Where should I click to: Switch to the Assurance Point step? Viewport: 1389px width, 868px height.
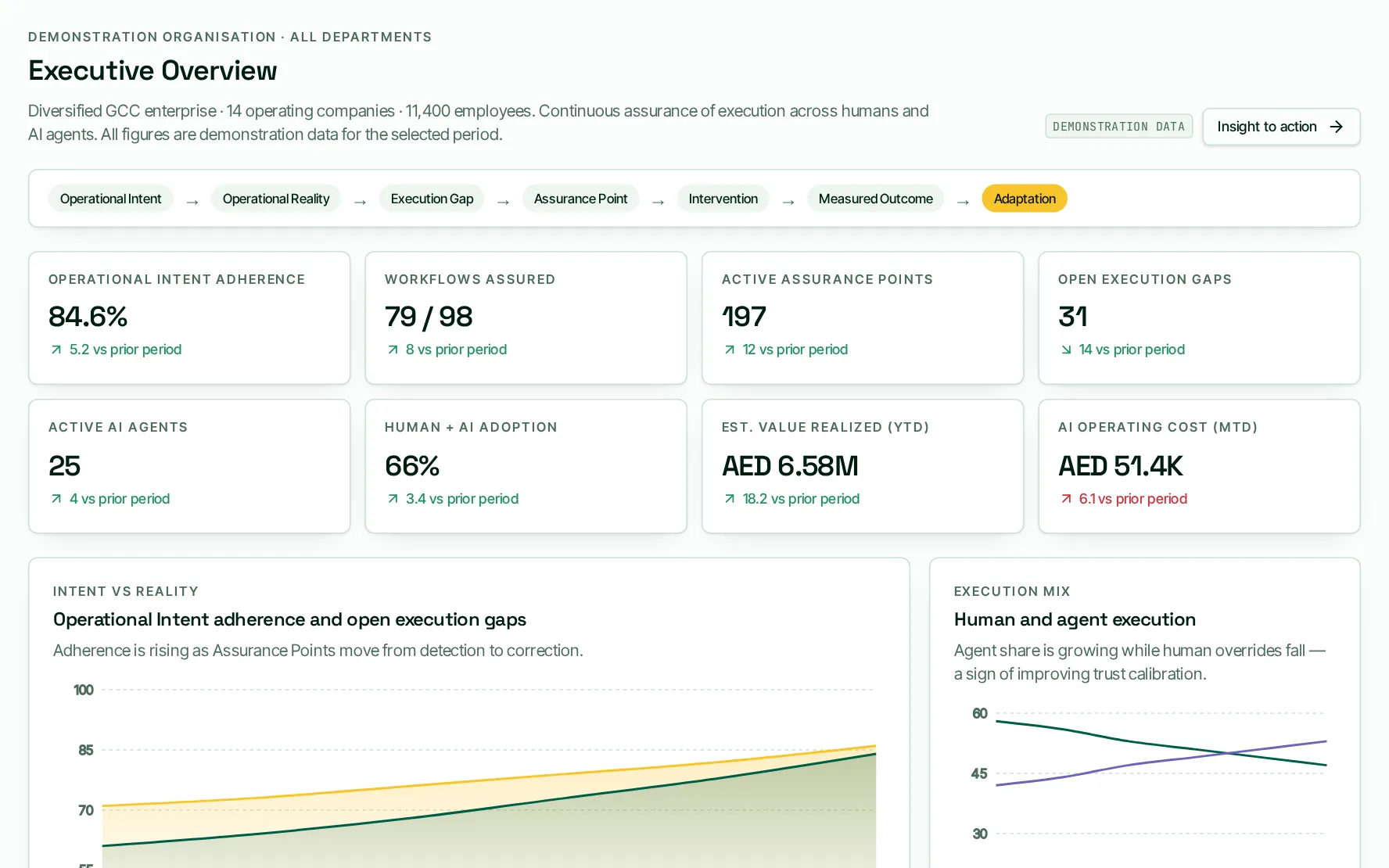580,199
